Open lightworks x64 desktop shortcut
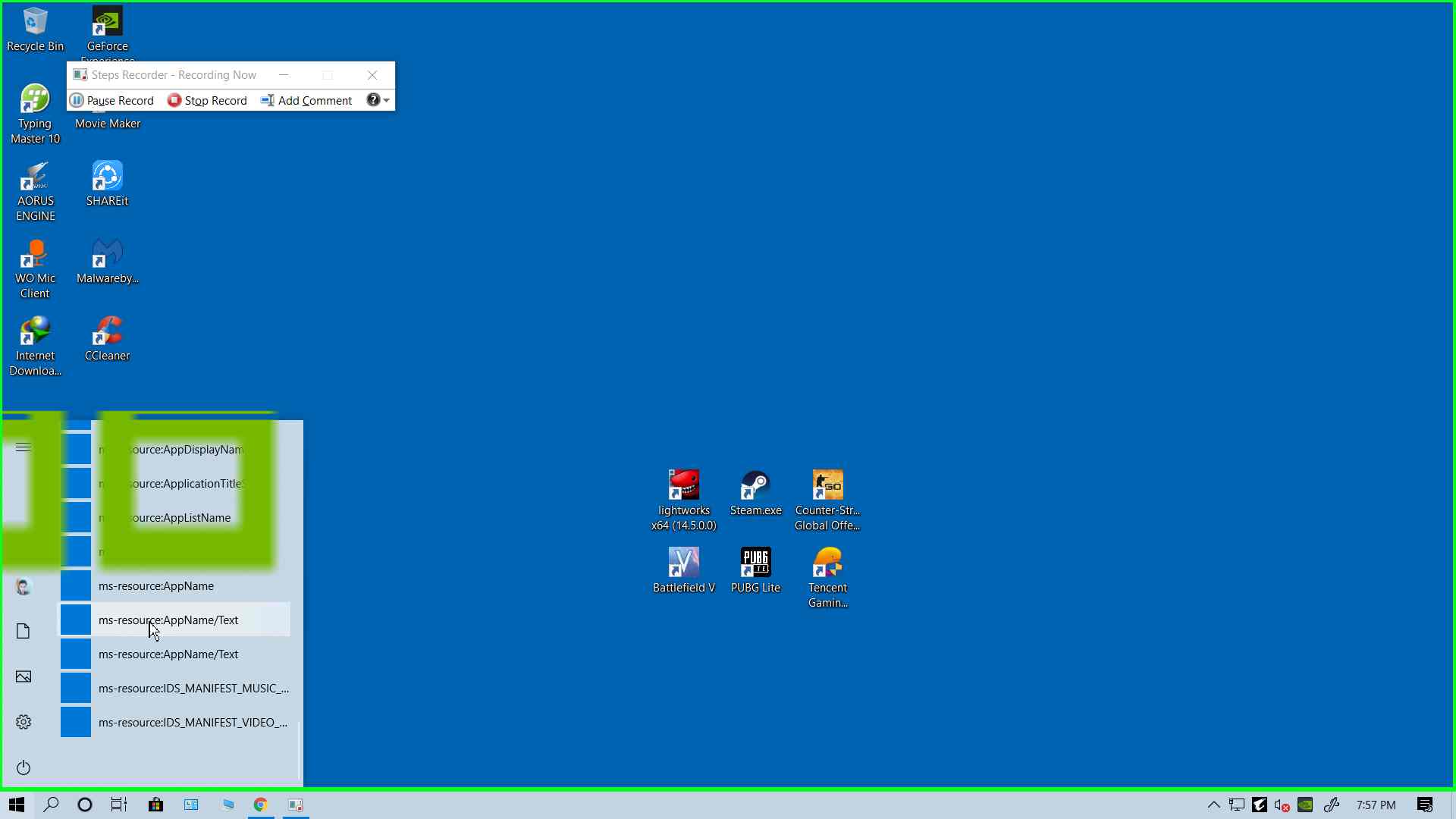1456x819 pixels. (683, 500)
